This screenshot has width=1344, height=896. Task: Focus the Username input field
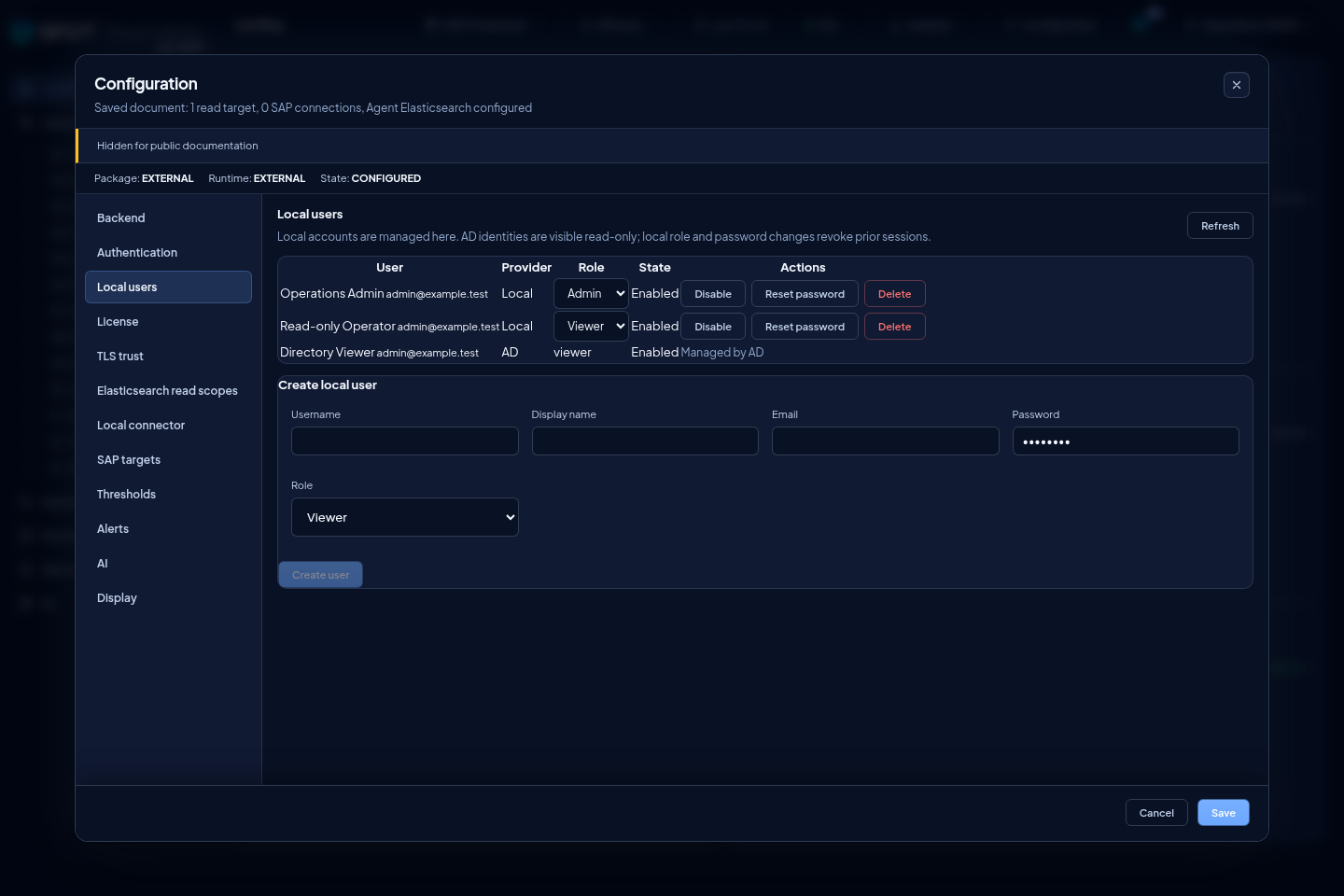tap(405, 441)
